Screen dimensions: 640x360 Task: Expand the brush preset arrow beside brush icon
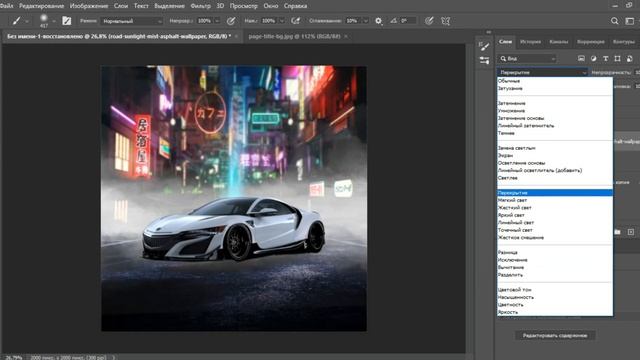tap(27, 21)
